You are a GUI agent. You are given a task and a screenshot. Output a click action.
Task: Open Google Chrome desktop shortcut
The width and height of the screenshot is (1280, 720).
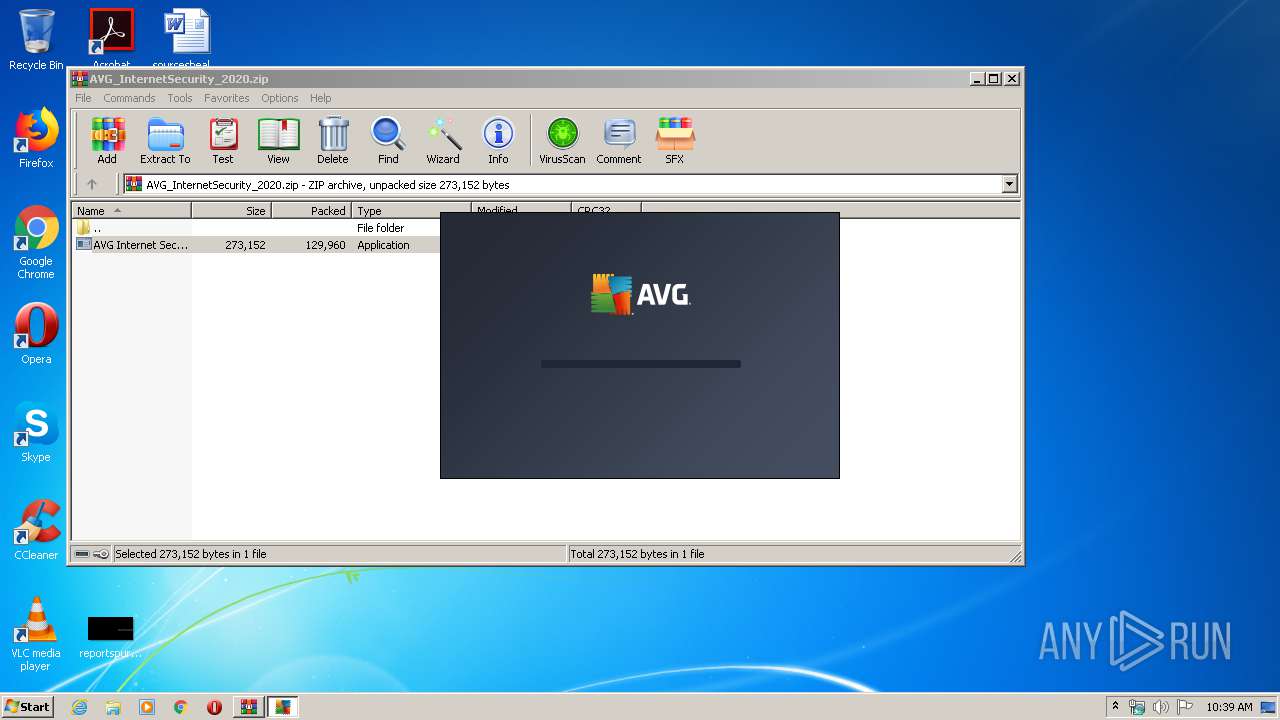(x=36, y=242)
